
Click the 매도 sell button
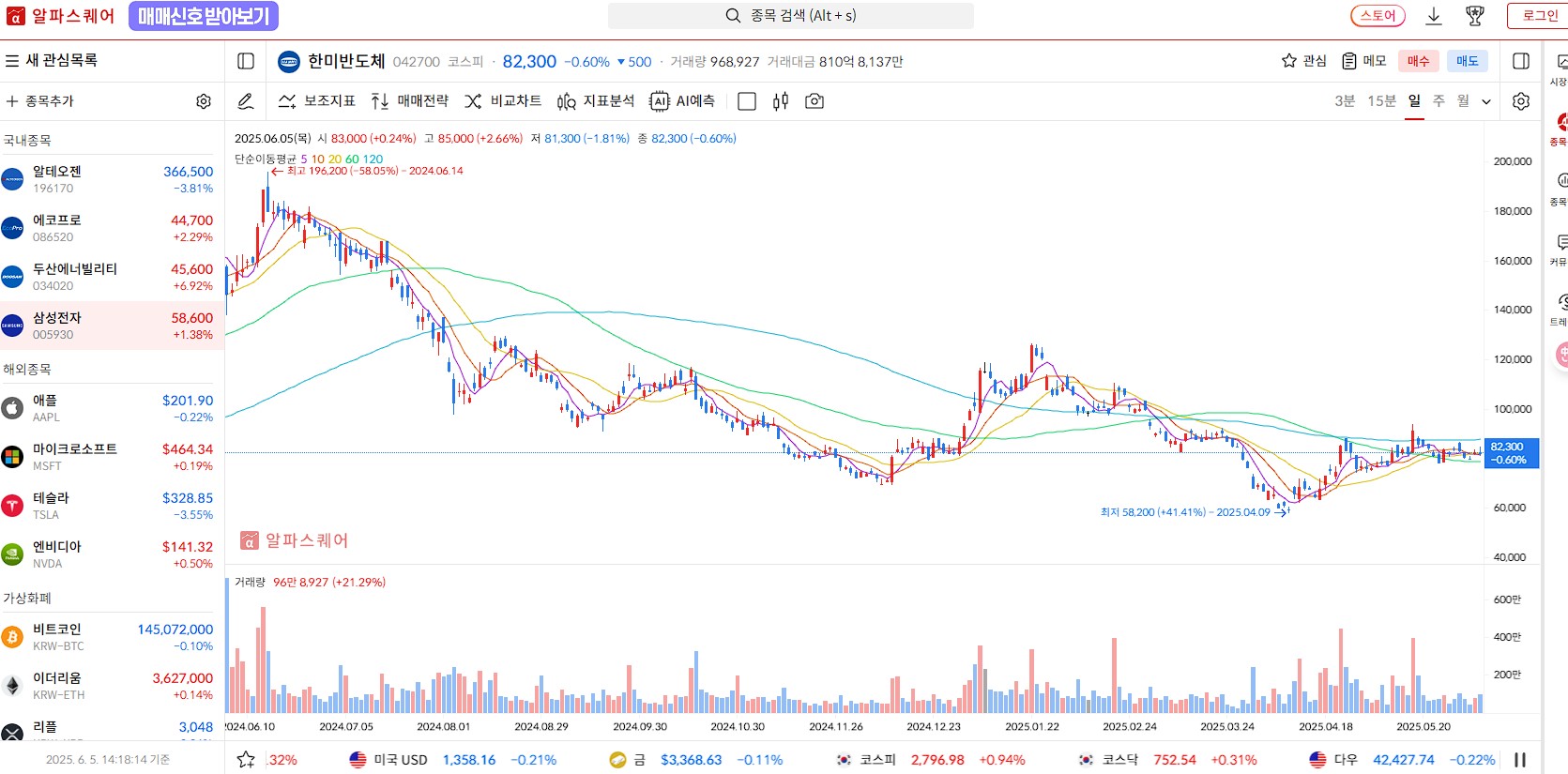click(x=1467, y=61)
